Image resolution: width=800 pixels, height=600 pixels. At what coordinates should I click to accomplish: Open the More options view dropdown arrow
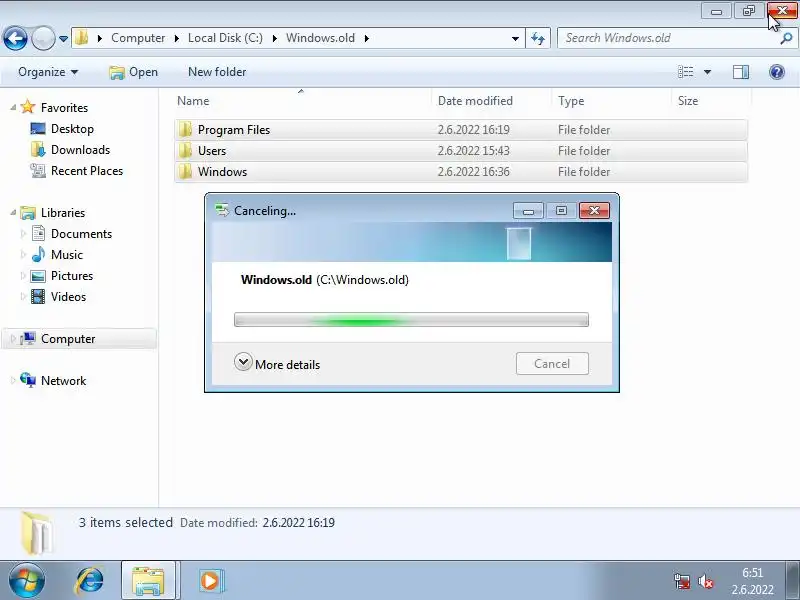[x=707, y=72]
